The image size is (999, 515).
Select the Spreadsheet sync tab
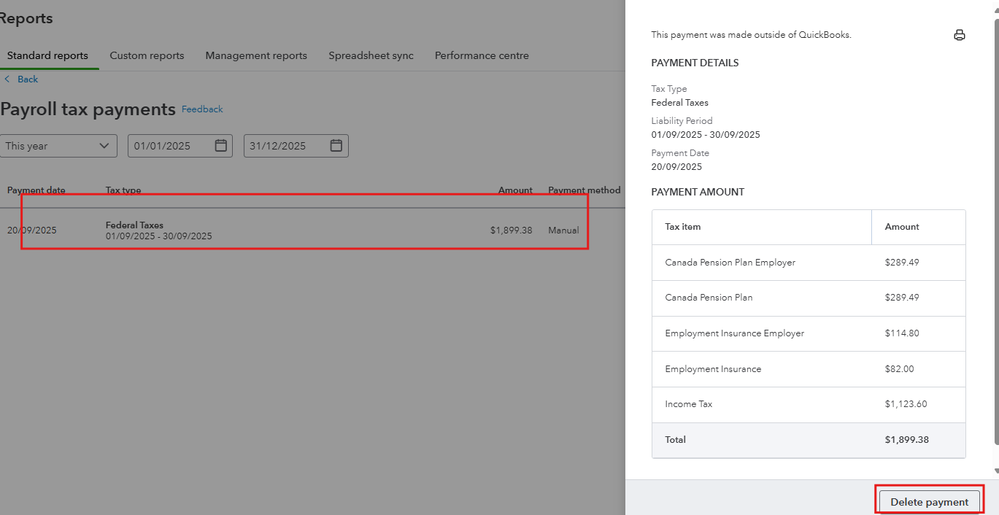coord(371,56)
